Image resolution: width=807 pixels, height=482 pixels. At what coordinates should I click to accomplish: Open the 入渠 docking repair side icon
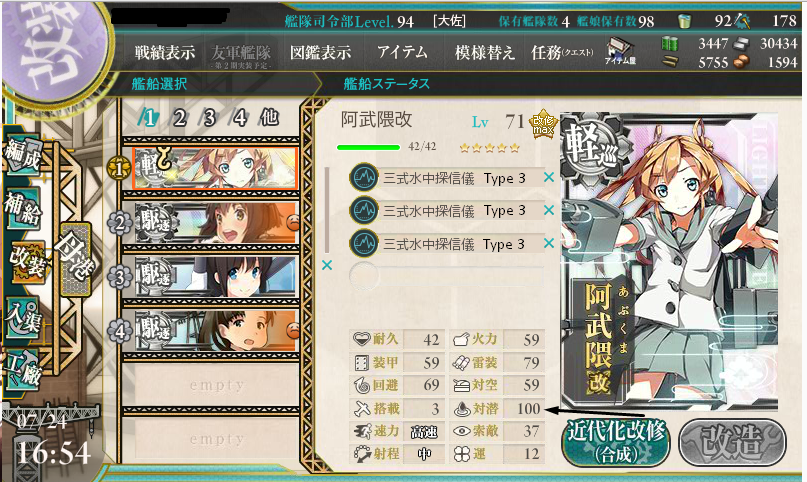[x=22, y=317]
